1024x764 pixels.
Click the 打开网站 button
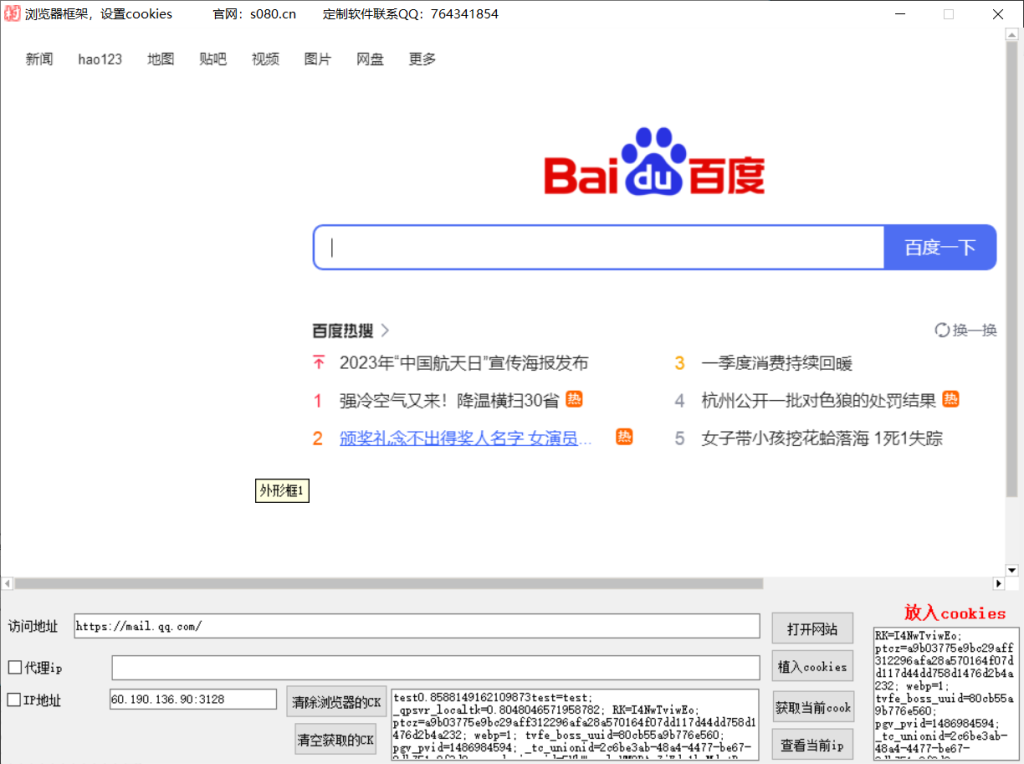(812, 628)
